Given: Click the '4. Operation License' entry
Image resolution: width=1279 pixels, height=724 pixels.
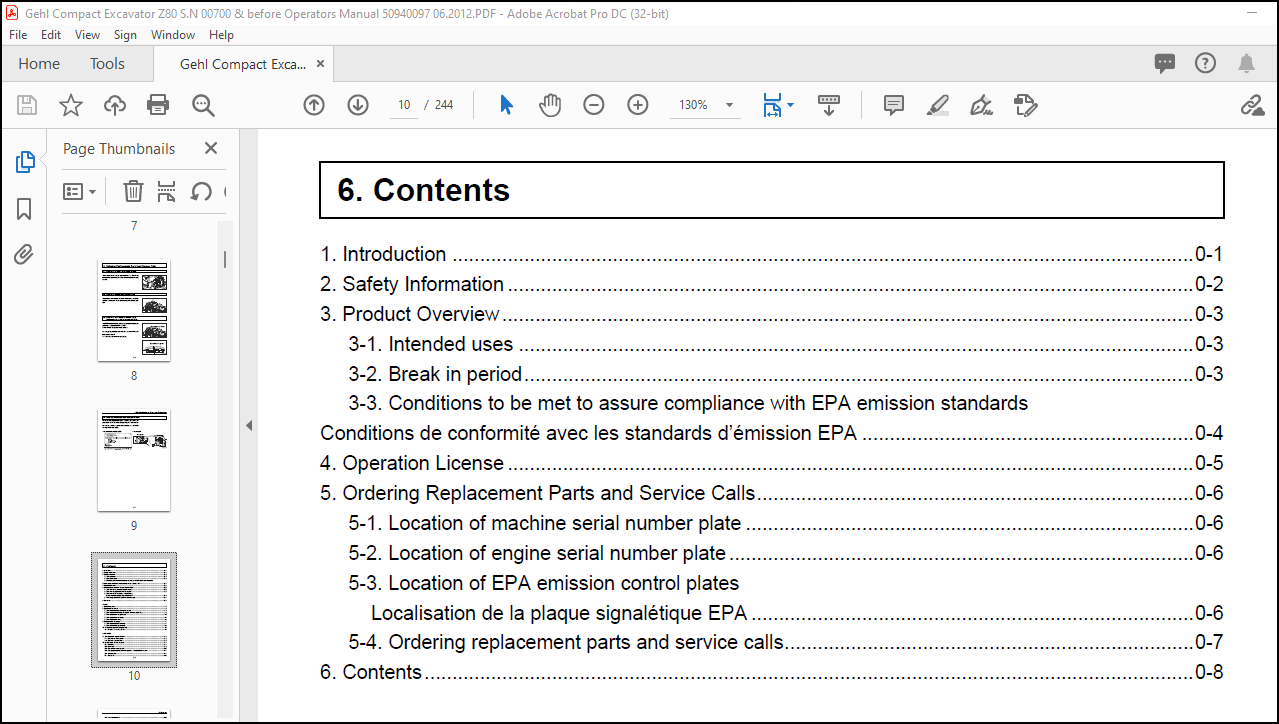Looking at the screenshot, I should pyautogui.click(x=771, y=463).
